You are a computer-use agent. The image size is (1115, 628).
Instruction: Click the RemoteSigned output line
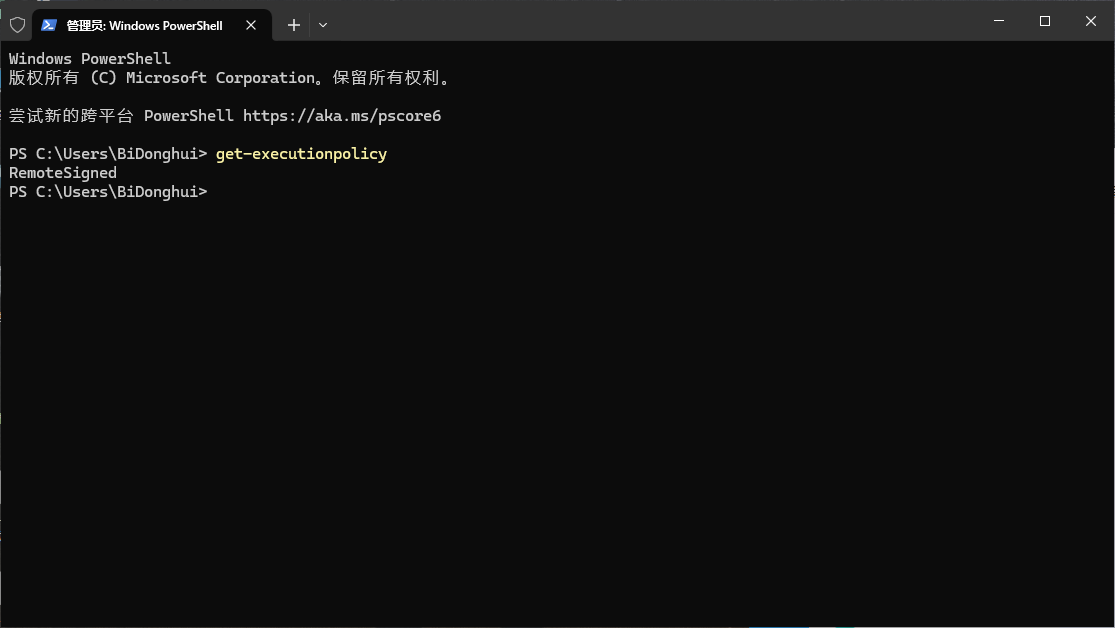pos(62,172)
